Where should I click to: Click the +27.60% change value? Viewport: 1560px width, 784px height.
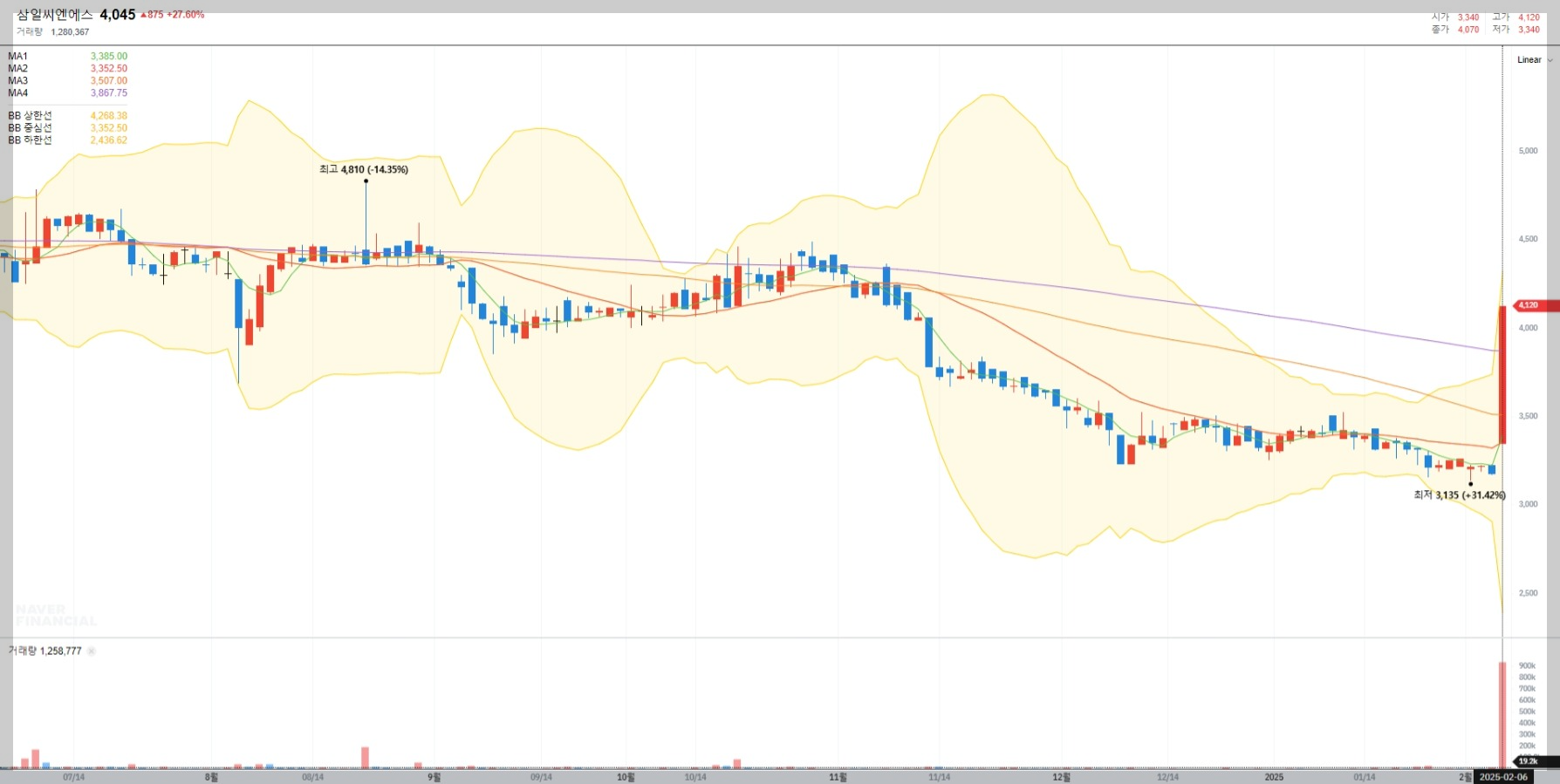point(186,15)
